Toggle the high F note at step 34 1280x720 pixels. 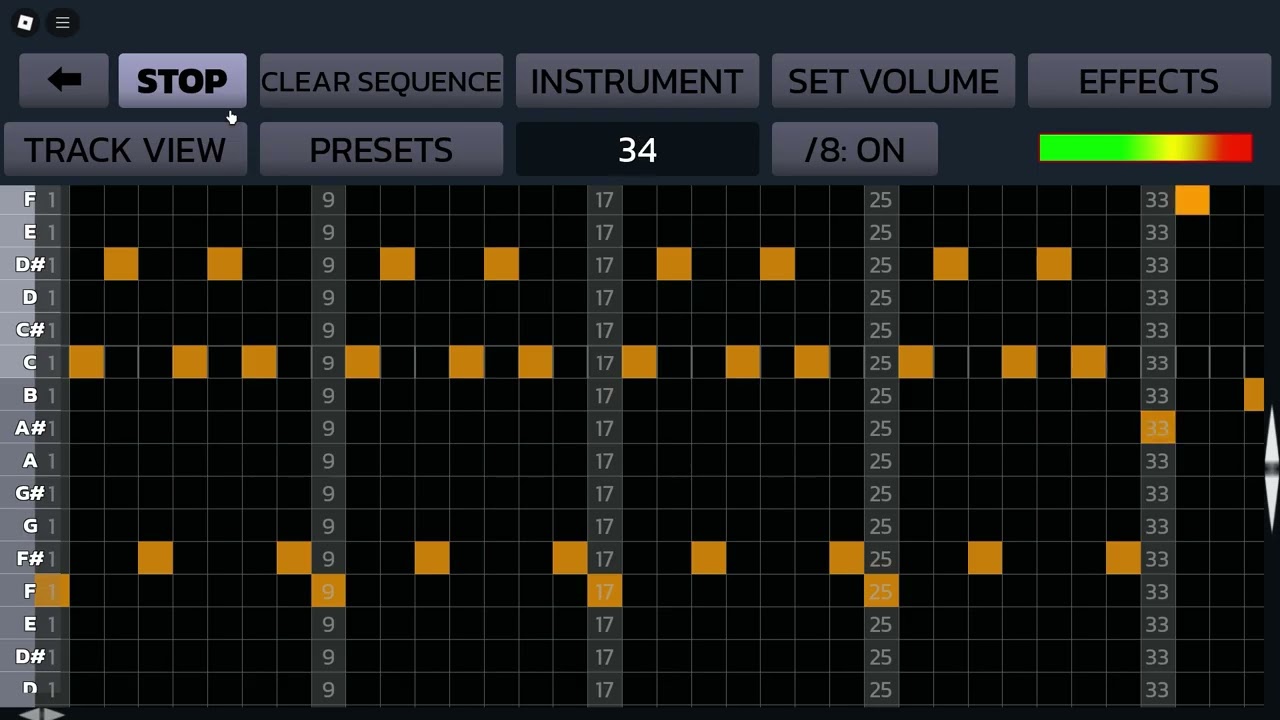(x=1192, y=200)
